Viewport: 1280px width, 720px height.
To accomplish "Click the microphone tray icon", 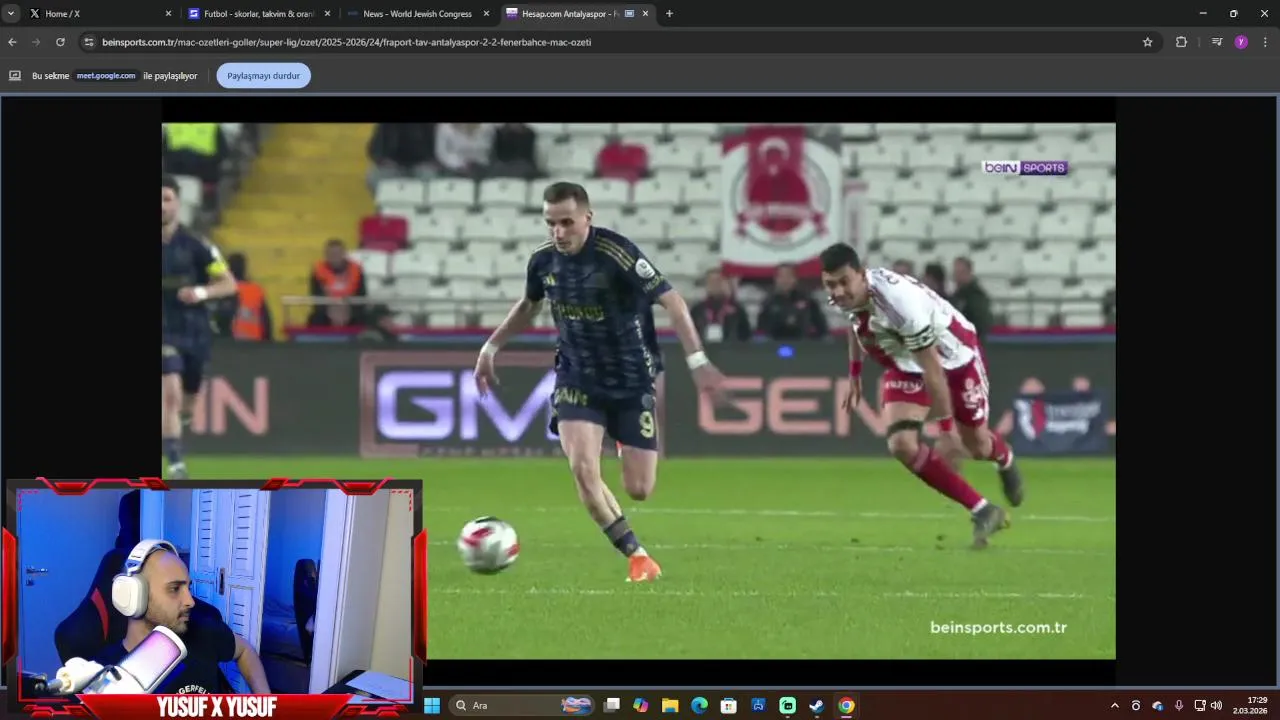I will (x=1179, y=705).
